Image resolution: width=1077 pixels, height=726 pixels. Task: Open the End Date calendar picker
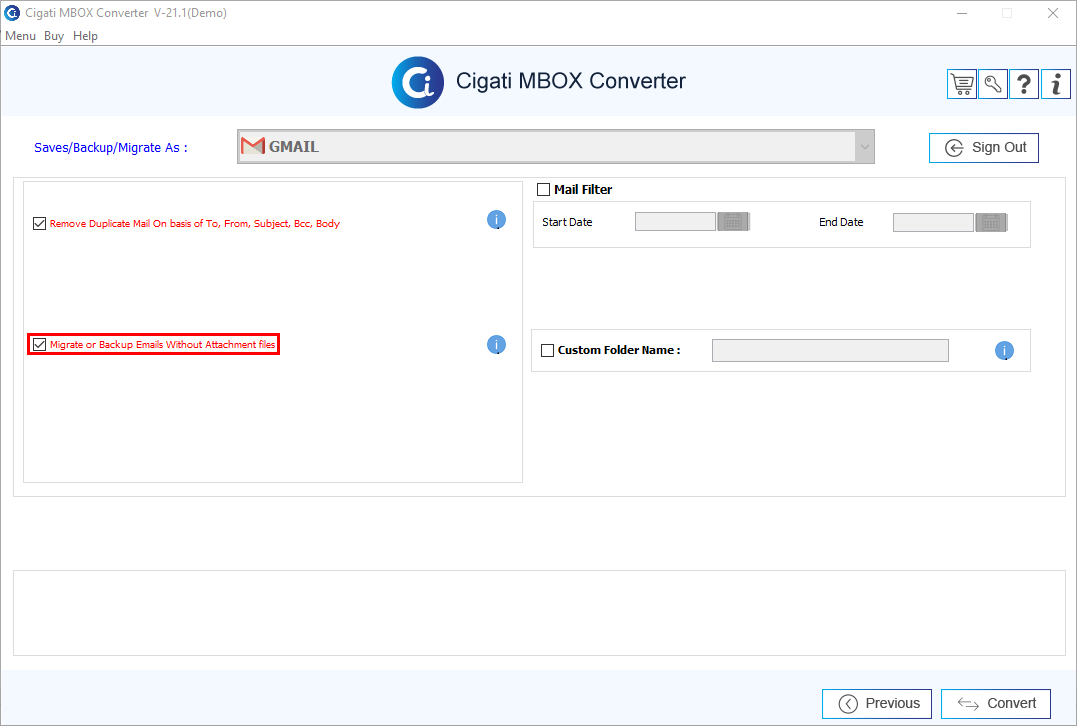point(990,223)
